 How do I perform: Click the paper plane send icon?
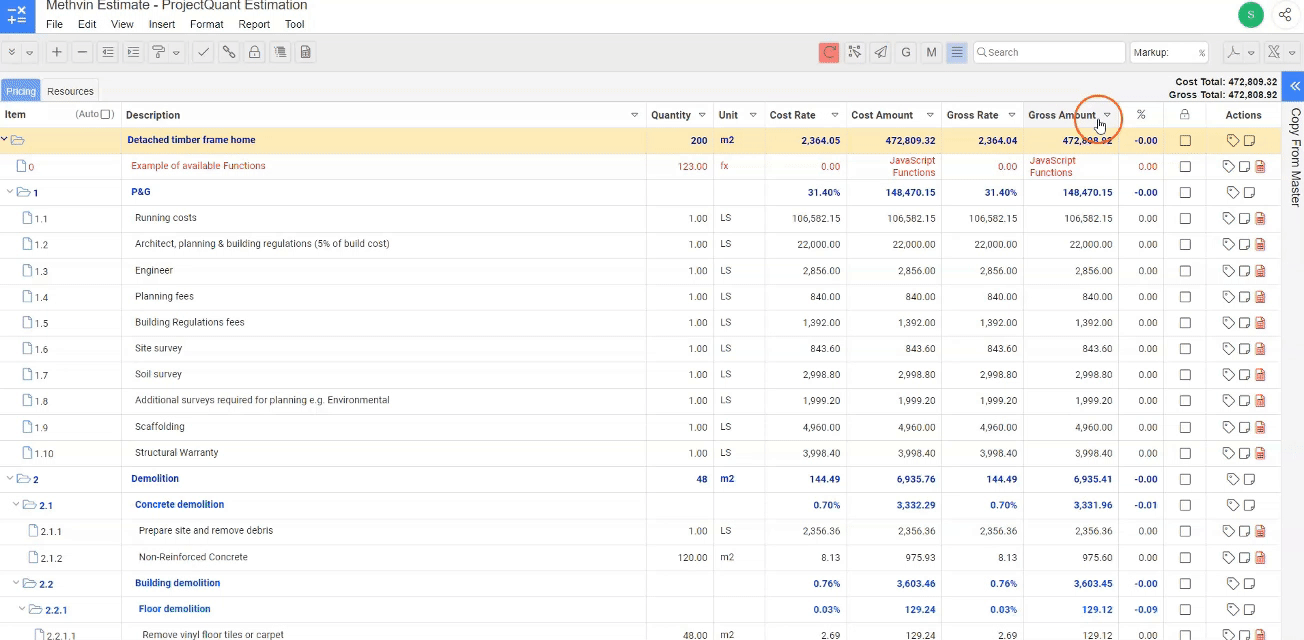click(880, 53)
